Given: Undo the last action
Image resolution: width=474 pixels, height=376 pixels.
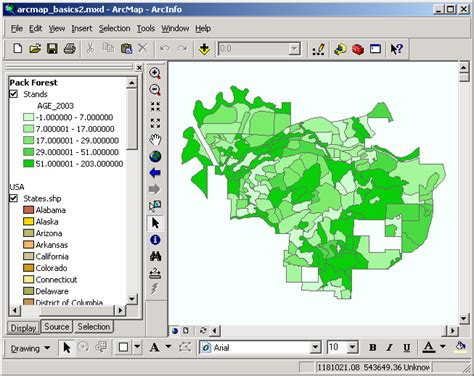Looking at the screenshot, I should coord(164,49).
